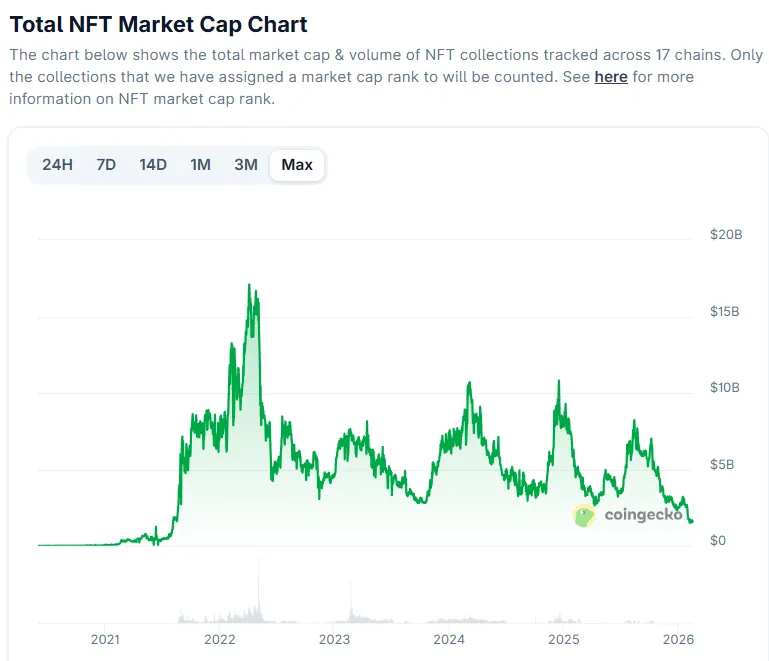Open the 'here' market cap rank link
Viewport: 769px width, 661px height.
click(610, 77)
